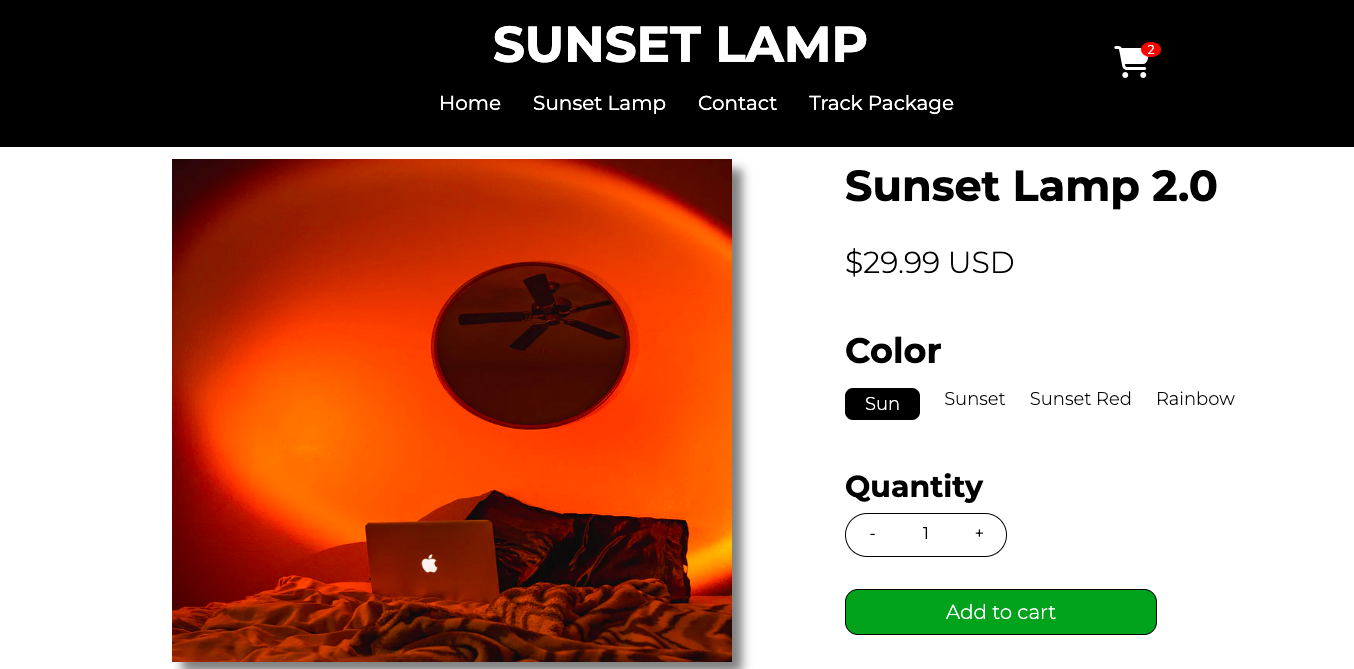Increase quantity with the plus button
Screen dimensions: 1354x669
pos(979,534)
